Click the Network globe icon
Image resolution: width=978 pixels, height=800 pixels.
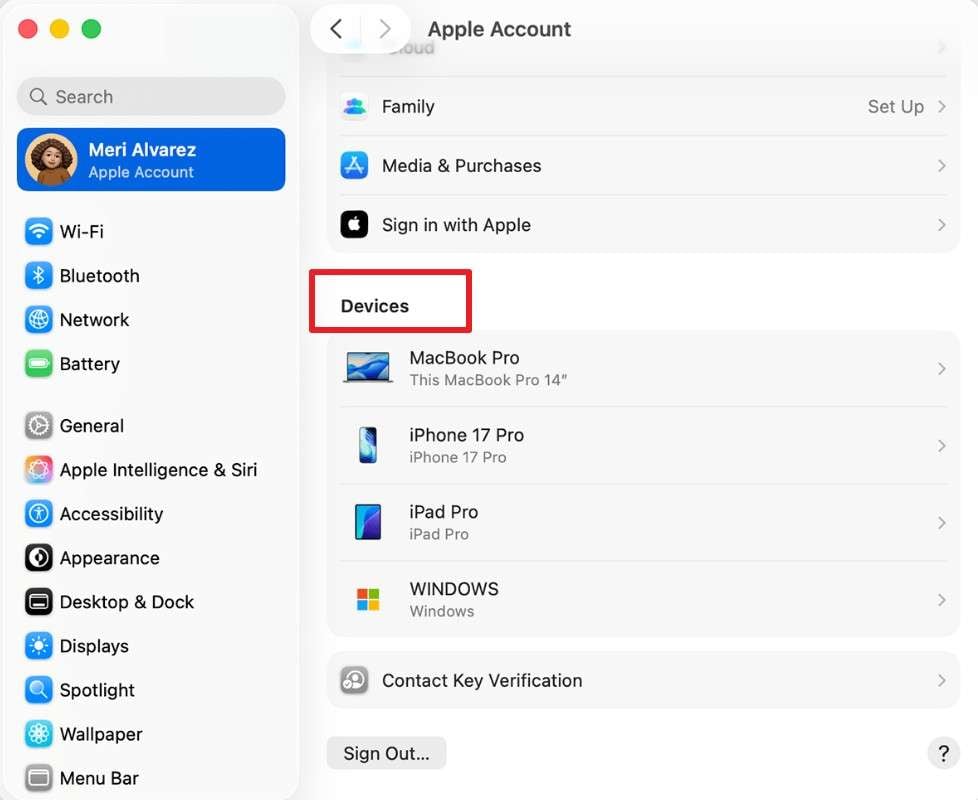click(x=39, y=319)
